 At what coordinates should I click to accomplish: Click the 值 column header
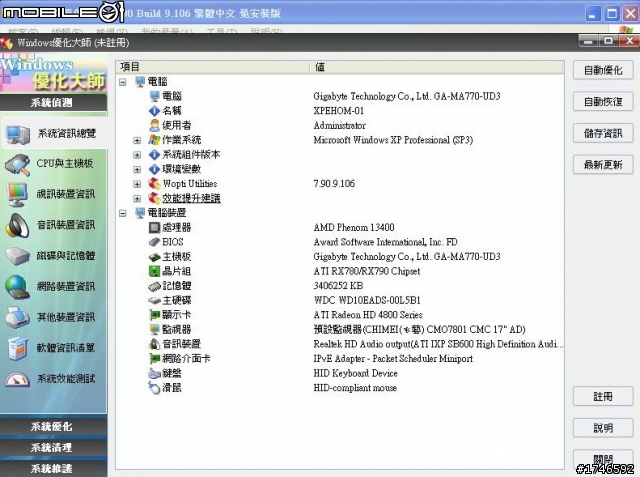point(437,67)
